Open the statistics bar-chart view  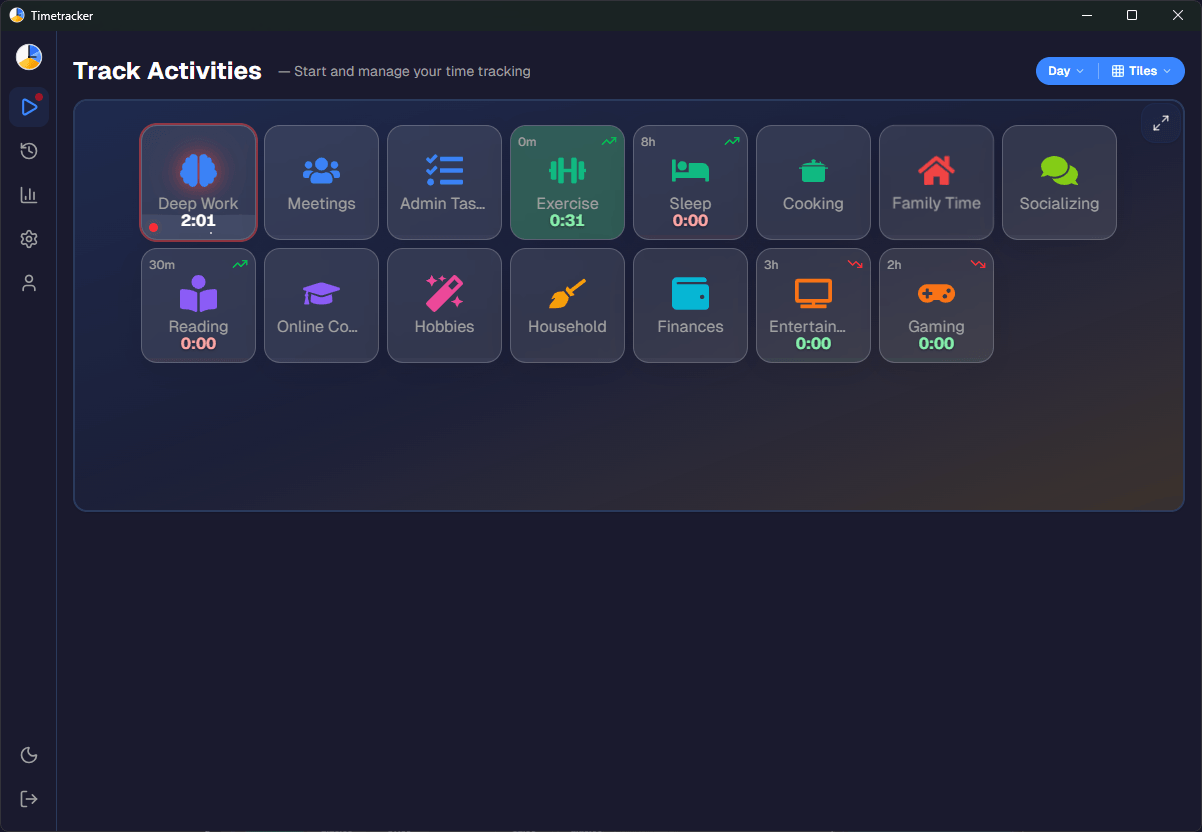click(x=28, y=194)
